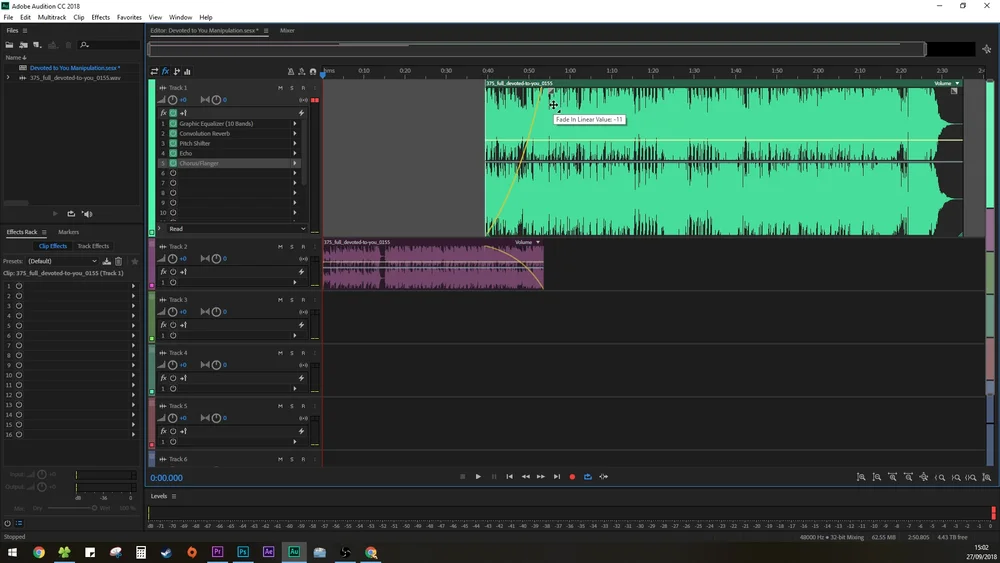Open the Multitrack menu

52,17
